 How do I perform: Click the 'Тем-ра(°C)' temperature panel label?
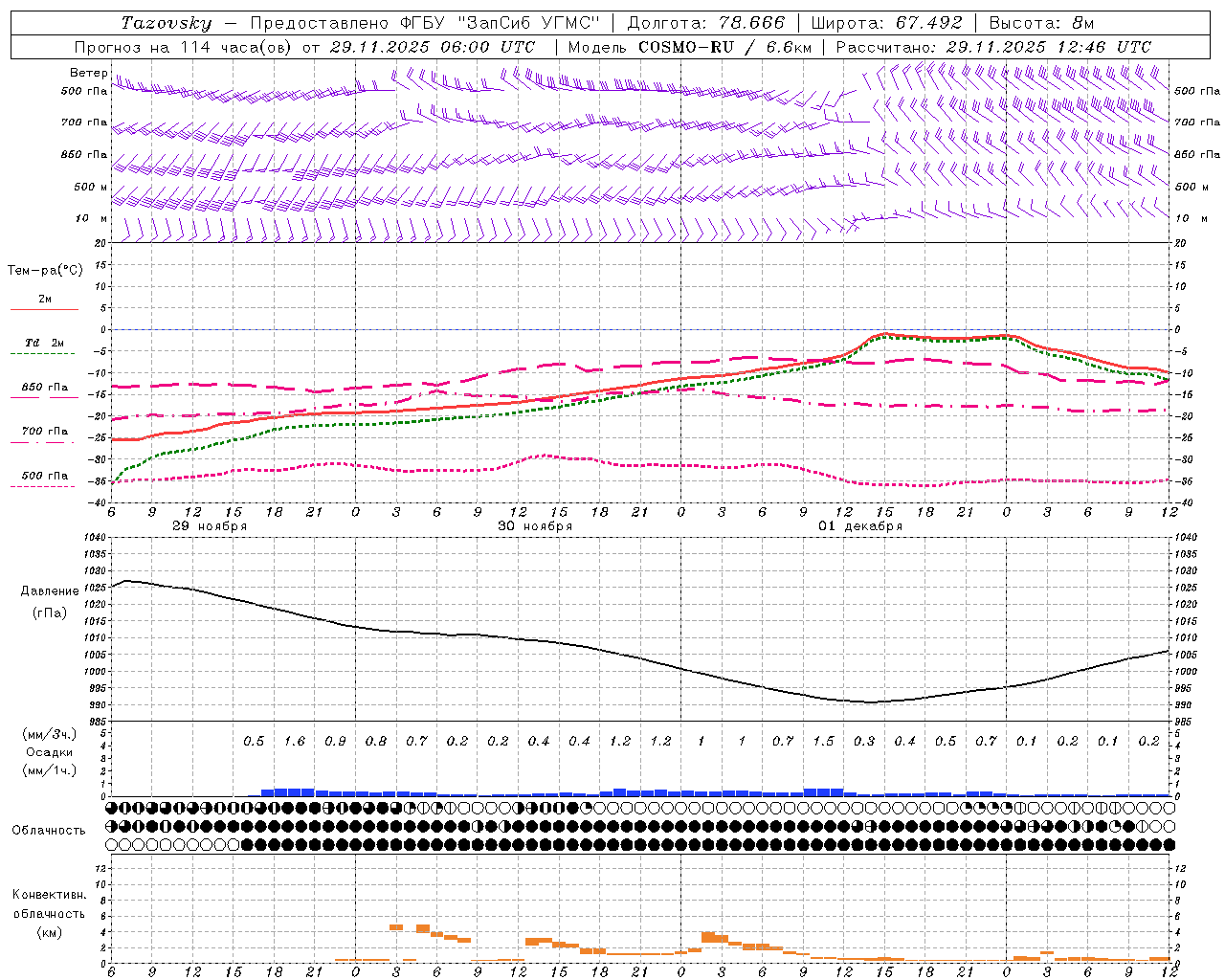coord(45,271)
